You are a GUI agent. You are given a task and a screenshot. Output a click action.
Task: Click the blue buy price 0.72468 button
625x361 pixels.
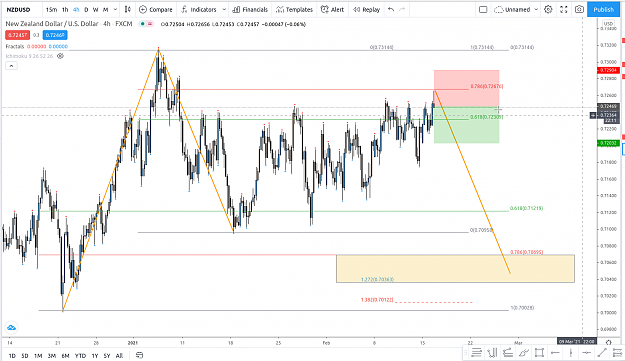[55, 35]
